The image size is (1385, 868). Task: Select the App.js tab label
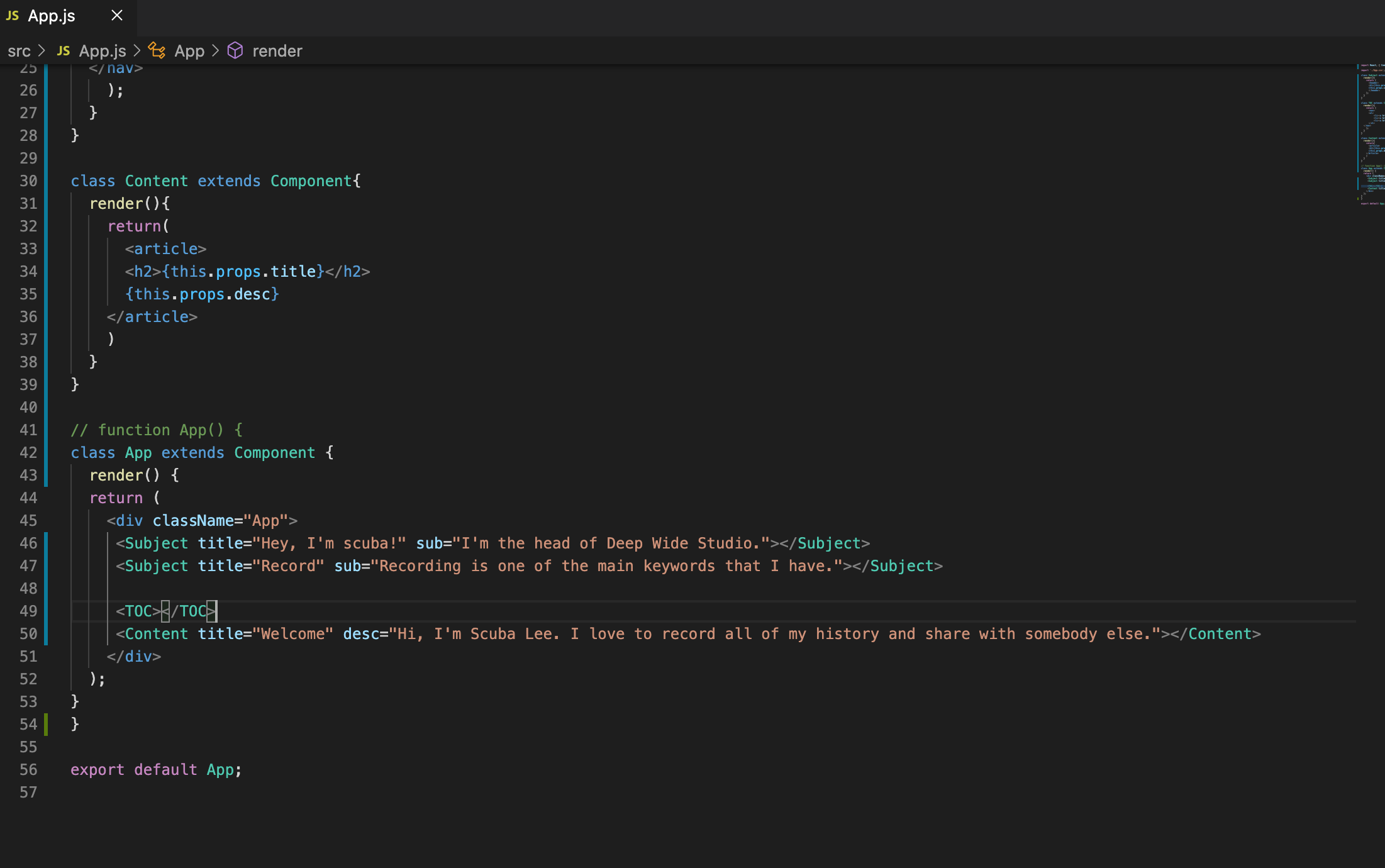point(52,16)
